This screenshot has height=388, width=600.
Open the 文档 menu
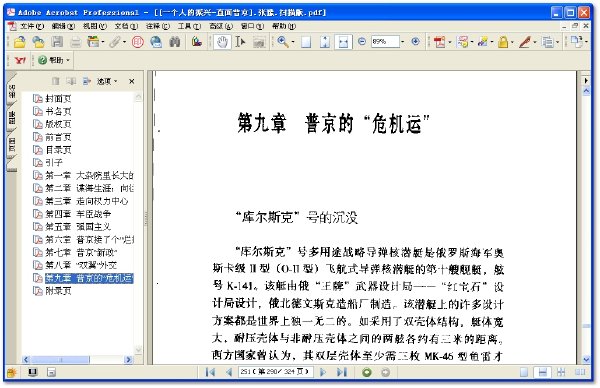click(126, 26)
